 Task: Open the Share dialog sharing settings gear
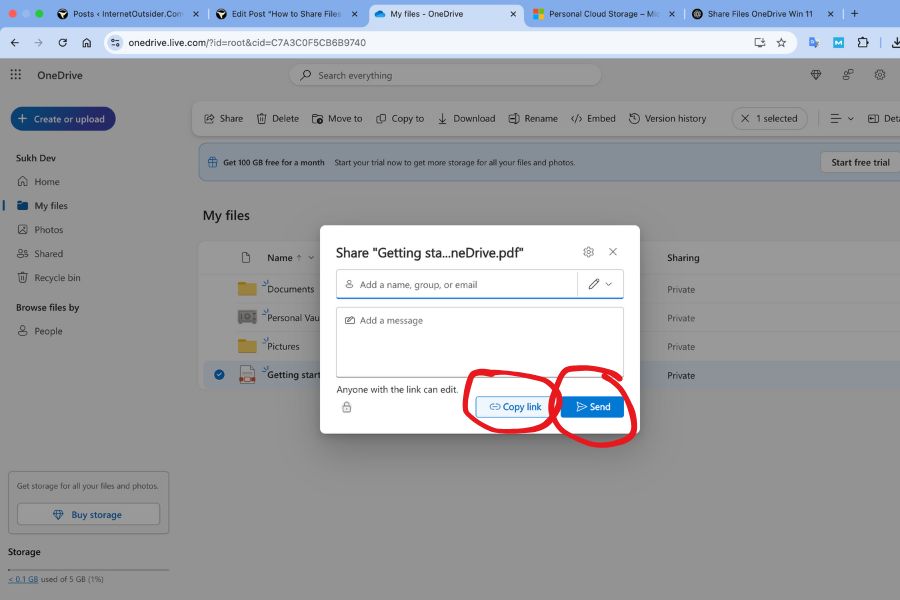588,252
